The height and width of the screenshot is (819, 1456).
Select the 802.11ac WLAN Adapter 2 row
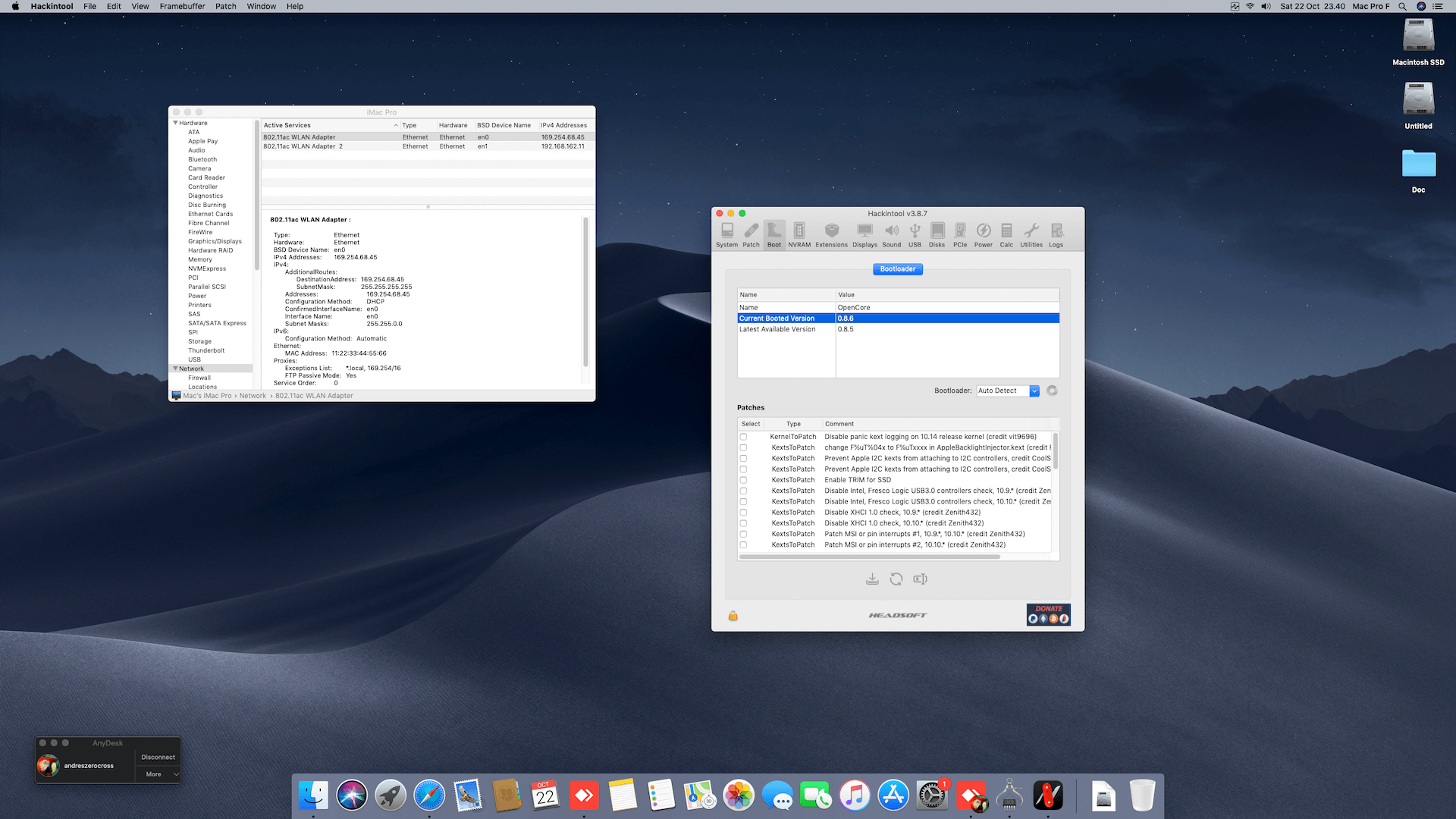tap(428, 146)
